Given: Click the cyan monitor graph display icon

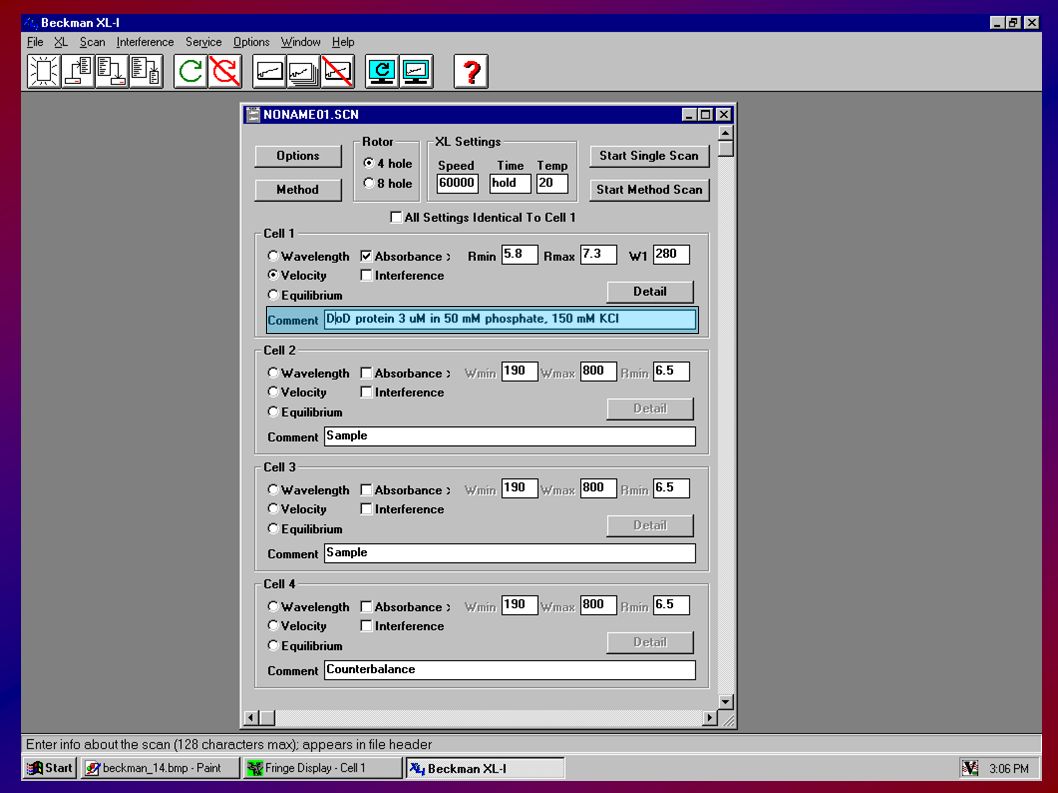Looking at the screenshot, I should 416,71.
